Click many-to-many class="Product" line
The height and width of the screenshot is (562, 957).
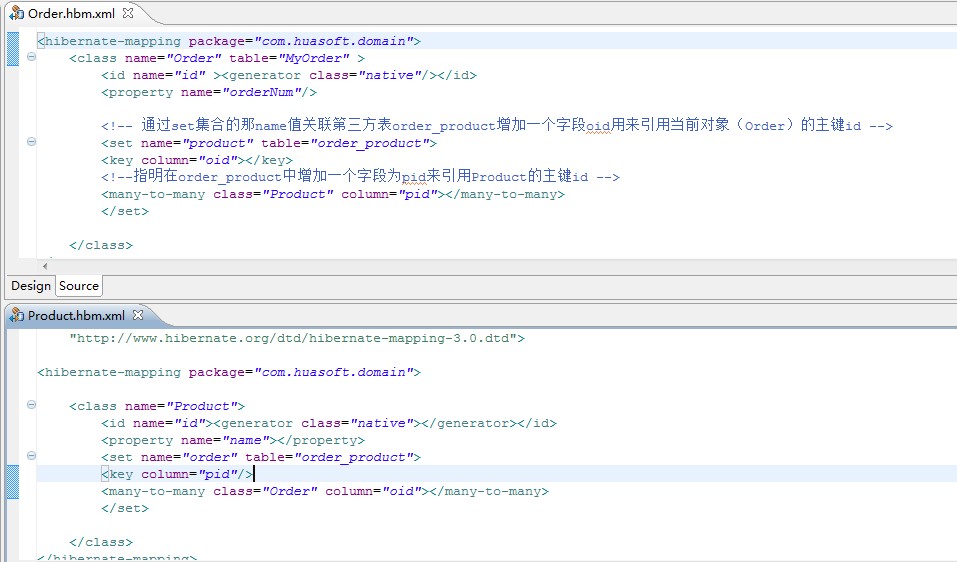(333, 195)
